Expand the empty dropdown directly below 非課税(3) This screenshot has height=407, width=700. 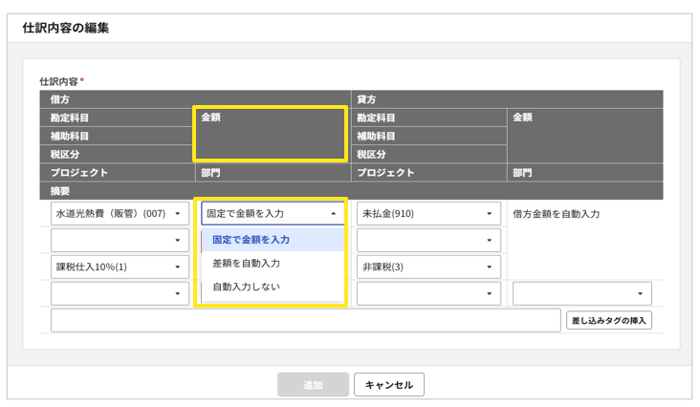[427, 294]
